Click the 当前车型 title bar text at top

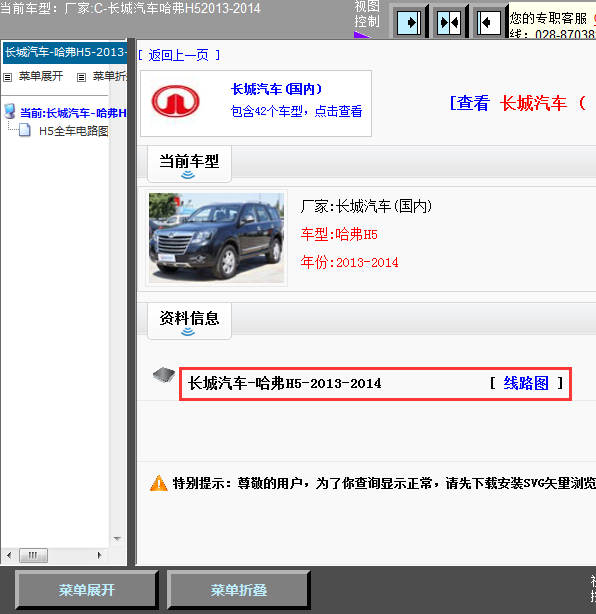coord(130,8)
